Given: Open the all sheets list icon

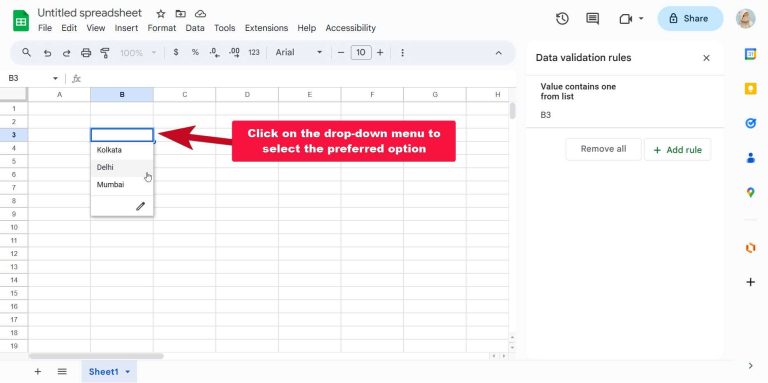Looking at the screenshot, I should [62, 371].
